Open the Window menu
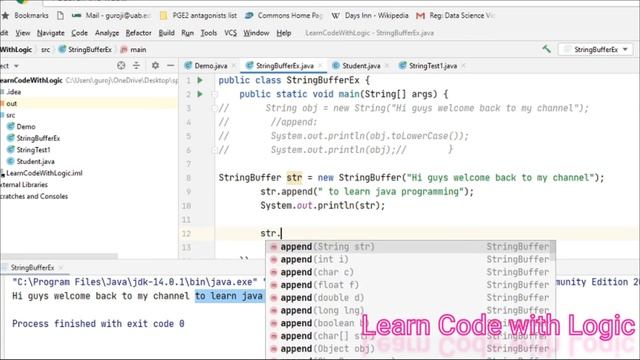The width and height of the screenshot is (640, 360). click(x=256, y=33)
